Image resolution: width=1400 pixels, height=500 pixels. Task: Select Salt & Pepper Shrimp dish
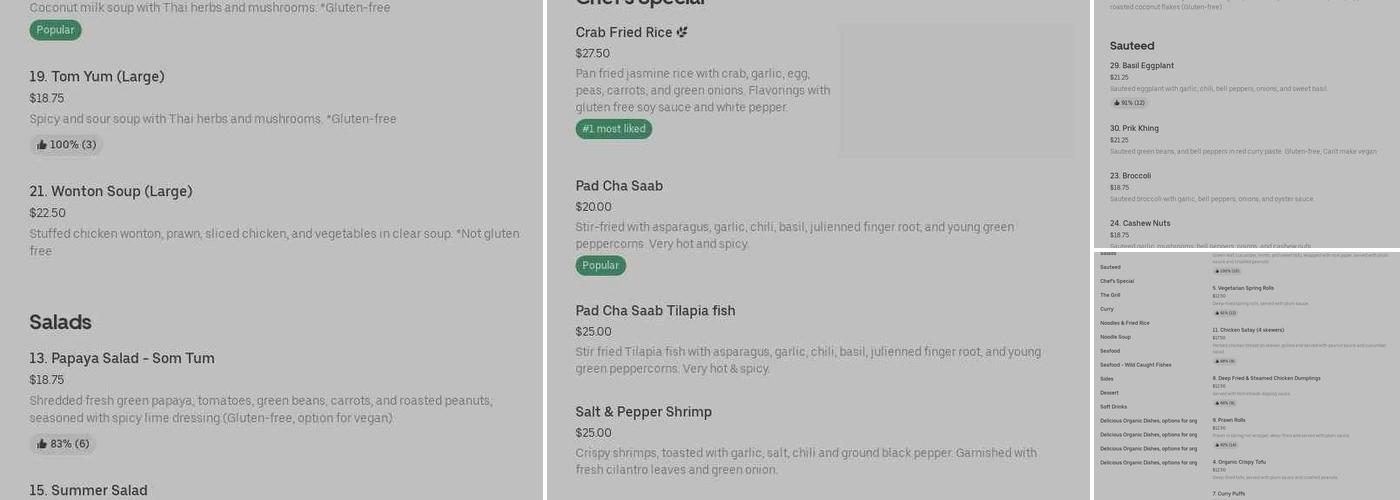(x=643, y=412)
